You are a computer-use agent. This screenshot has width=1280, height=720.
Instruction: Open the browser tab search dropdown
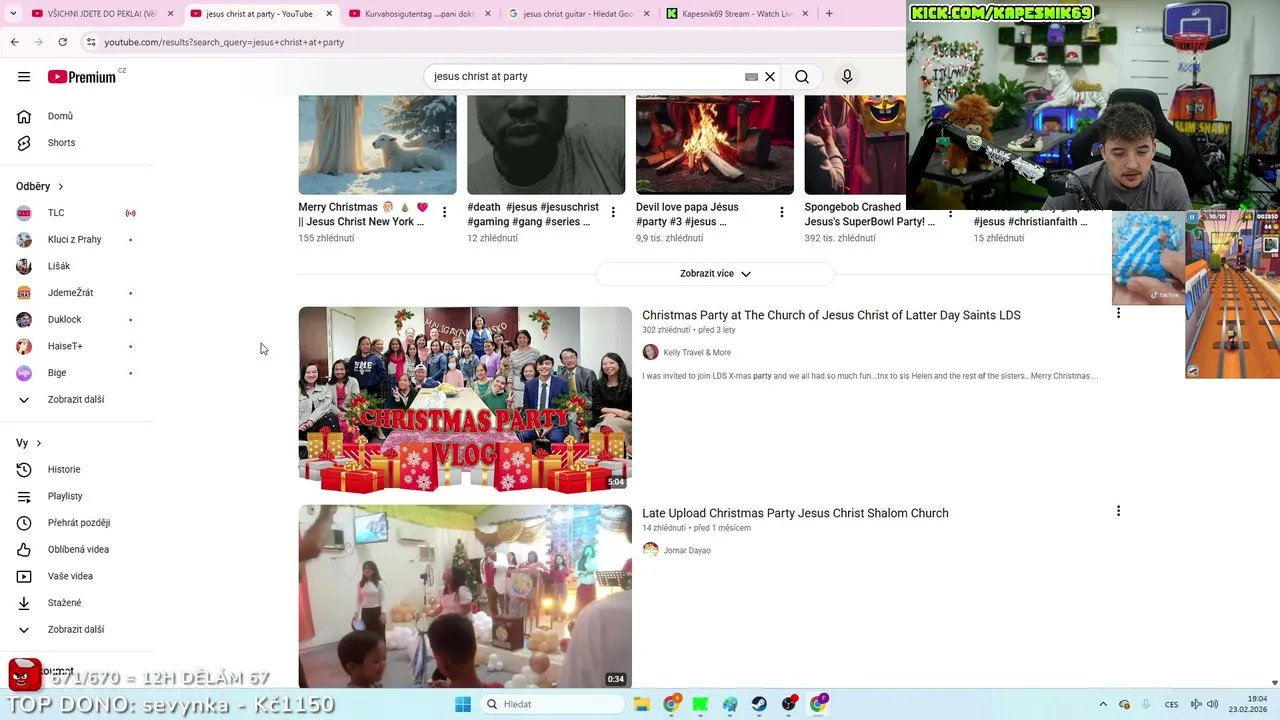click(13, 14)
